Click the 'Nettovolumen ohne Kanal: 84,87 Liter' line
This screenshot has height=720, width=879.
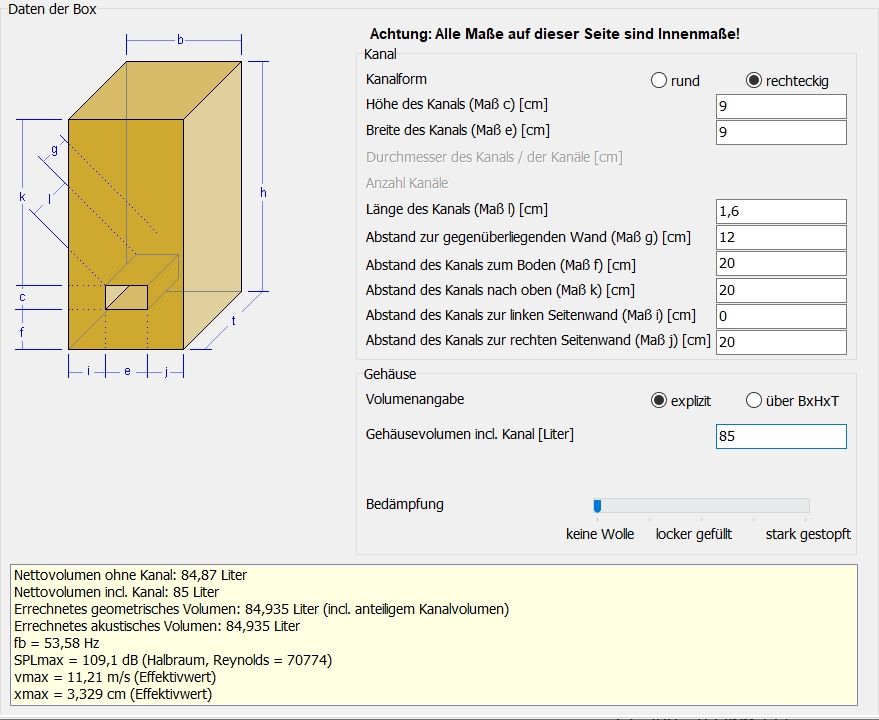click(130, 575)
